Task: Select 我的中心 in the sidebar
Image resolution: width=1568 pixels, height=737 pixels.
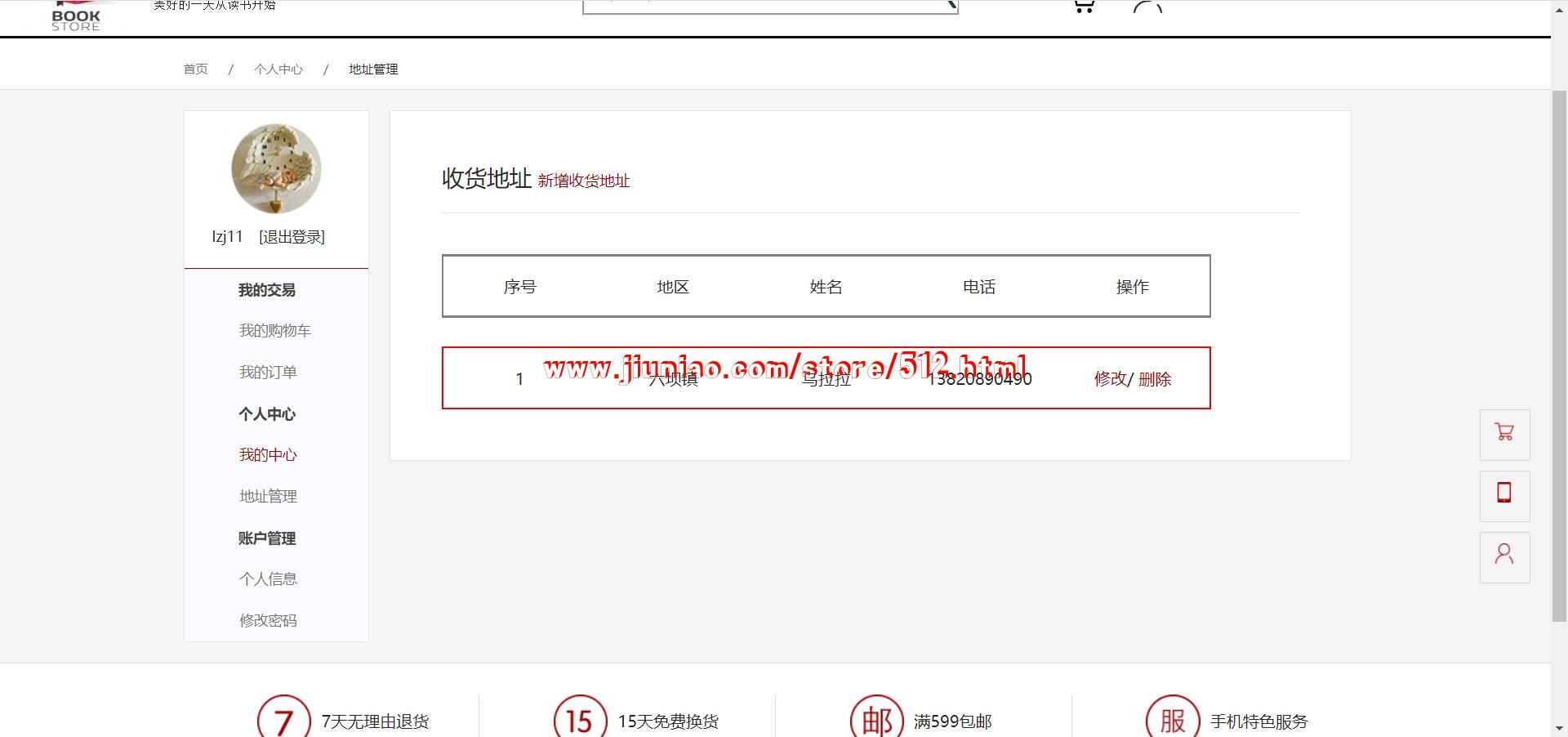Action: (268, 455)
